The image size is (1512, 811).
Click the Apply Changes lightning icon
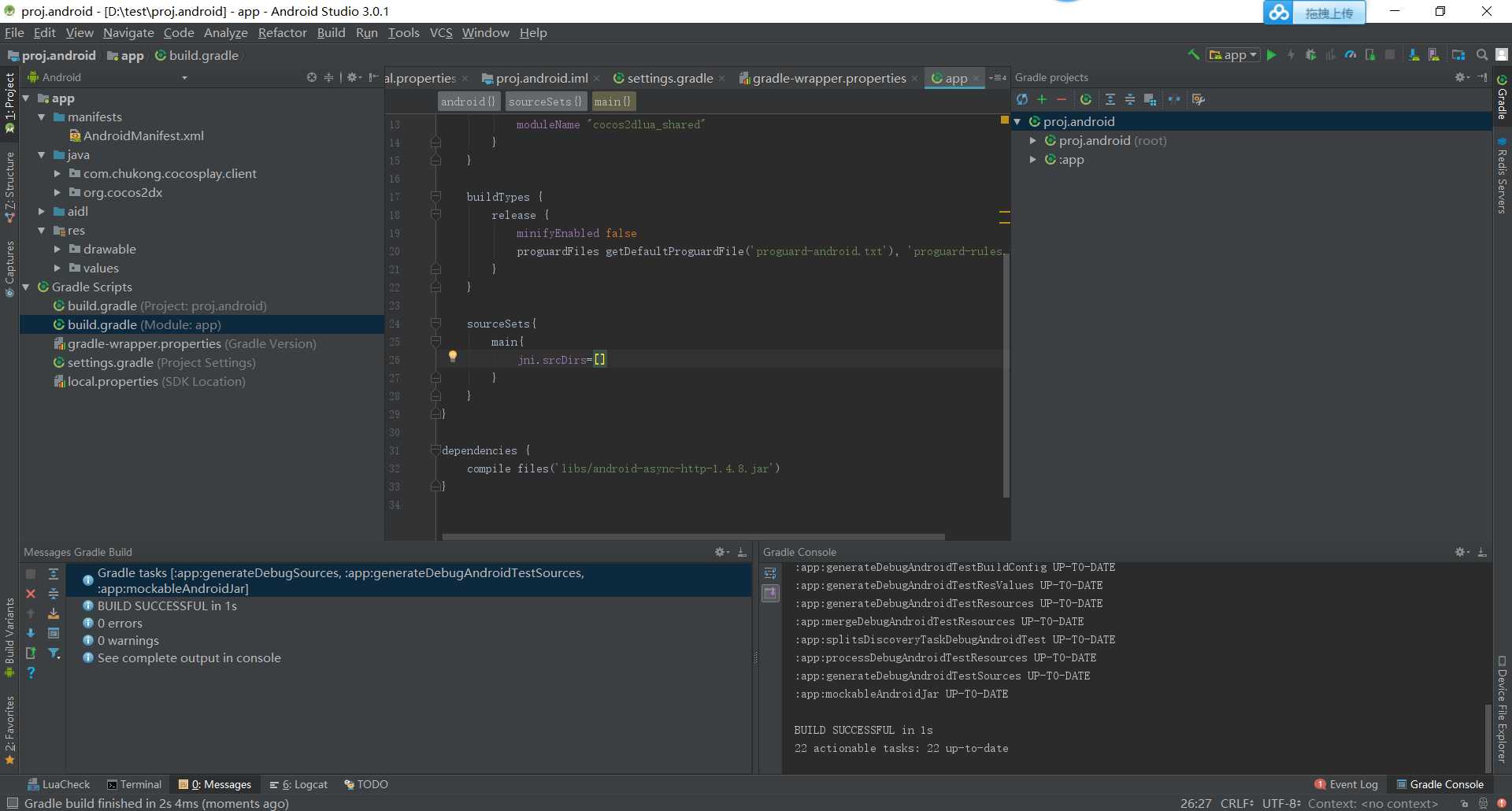[1291, 54]
